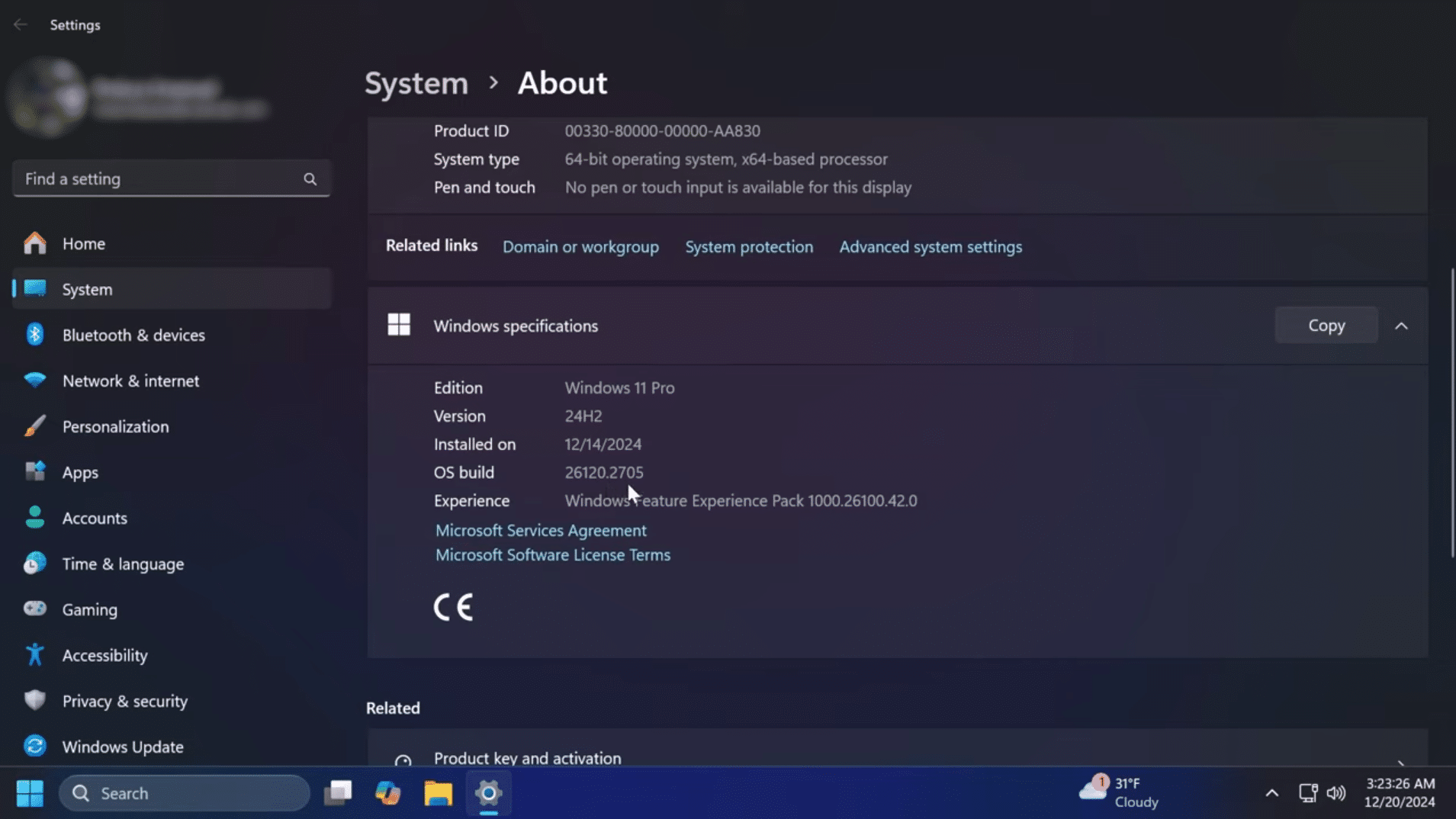Click the Installed on date 12/14/2024
The image size is (1456, 819).
tap(603, 445)
